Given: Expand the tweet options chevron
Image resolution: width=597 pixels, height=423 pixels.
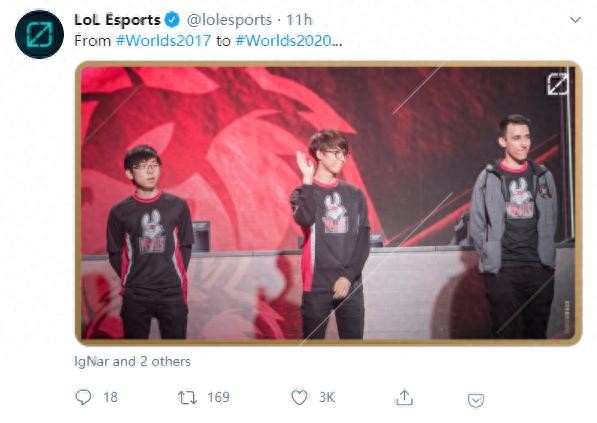Looking at the screenshot, I should click(x=575, y=20).
